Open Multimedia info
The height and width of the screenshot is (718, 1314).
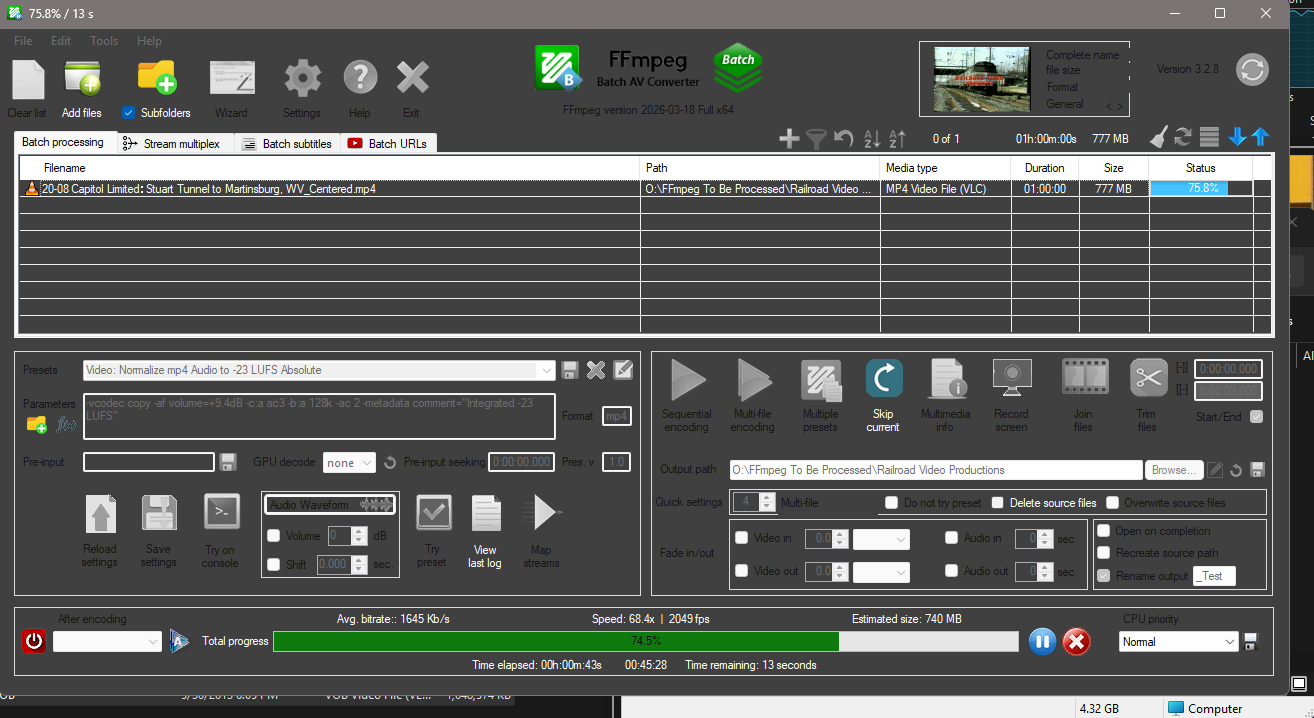(946, 380)
